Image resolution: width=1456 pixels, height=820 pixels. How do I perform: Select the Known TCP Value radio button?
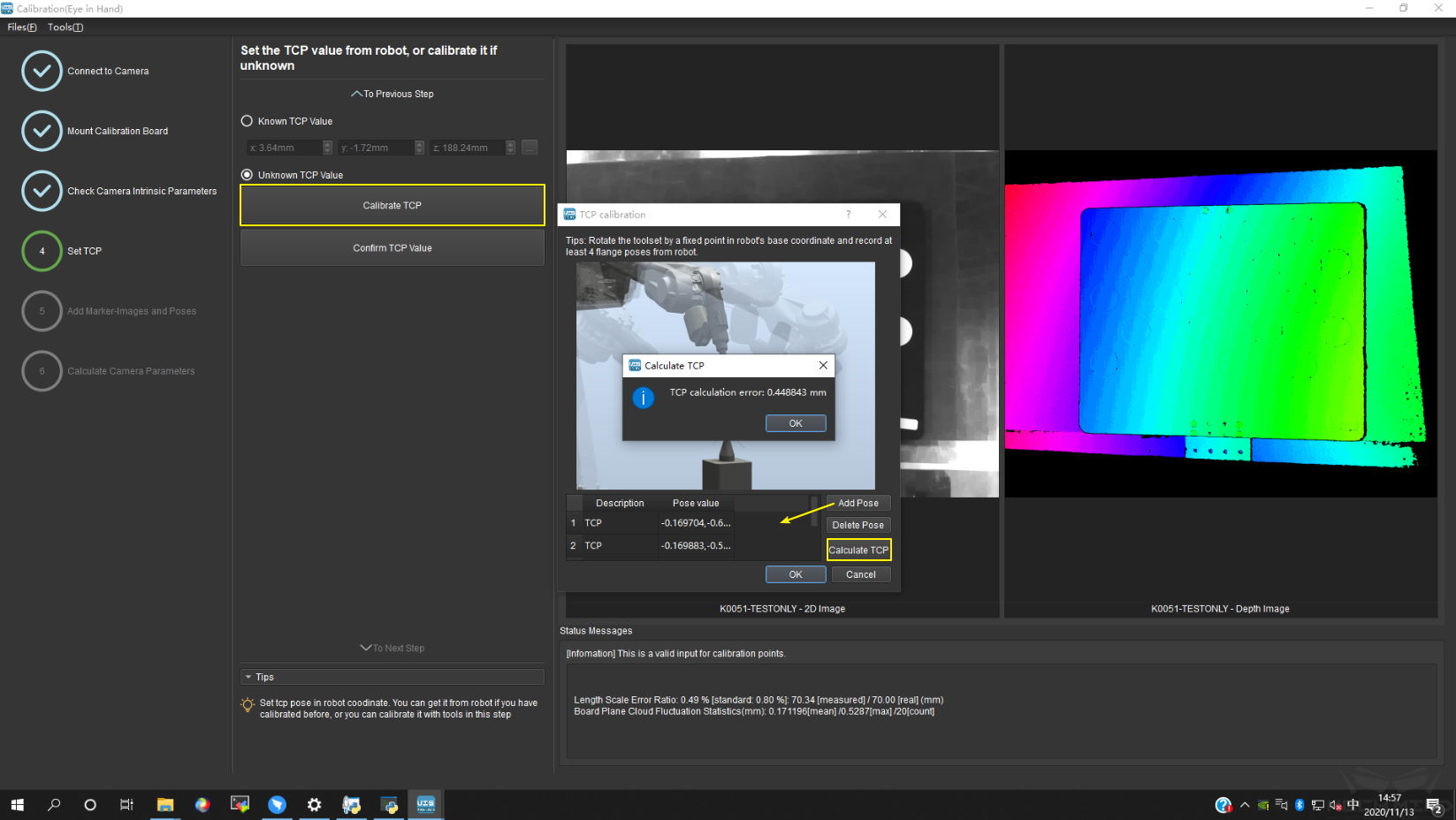[248, 121]
